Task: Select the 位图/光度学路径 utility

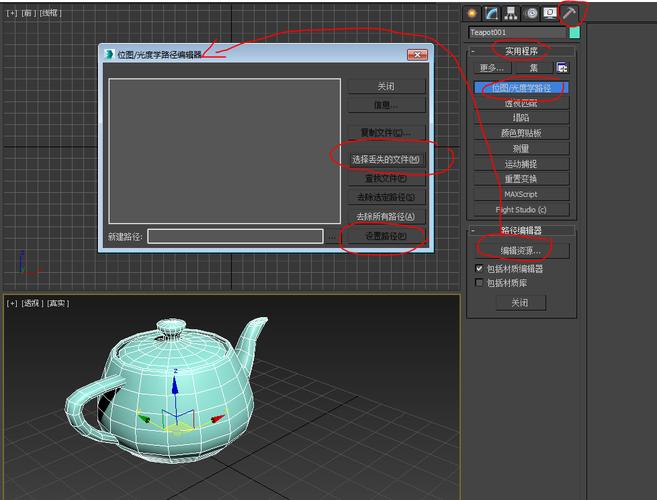Action: (x=521, y=88)
